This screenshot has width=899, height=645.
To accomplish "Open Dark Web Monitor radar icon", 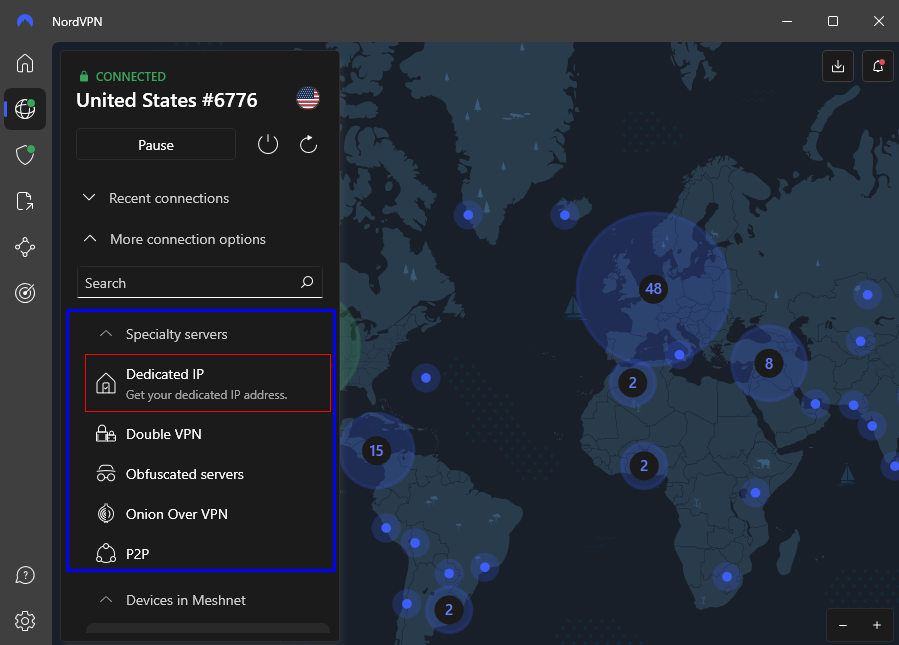I will click(x=25, y=293).
